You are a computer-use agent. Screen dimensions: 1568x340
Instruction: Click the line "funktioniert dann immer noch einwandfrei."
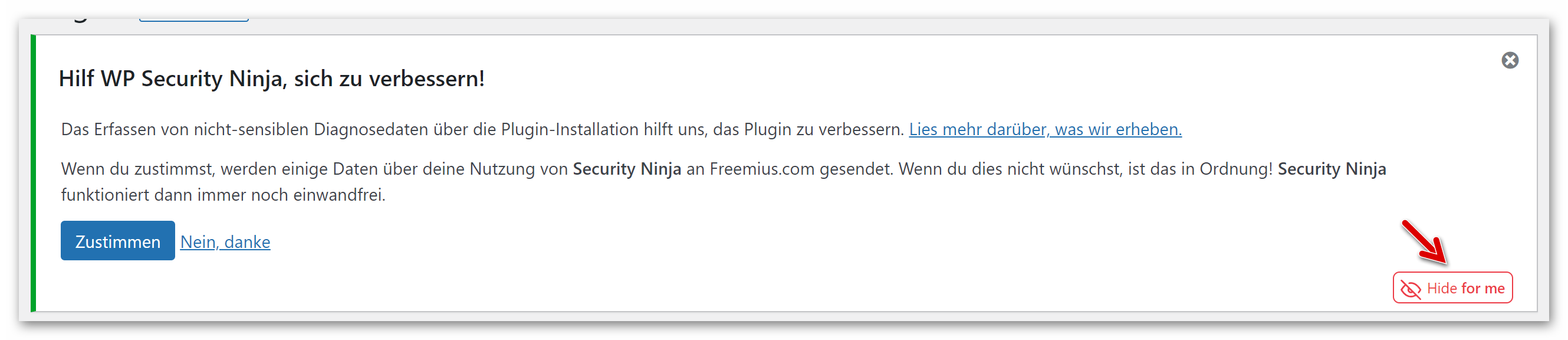(223, 195)
